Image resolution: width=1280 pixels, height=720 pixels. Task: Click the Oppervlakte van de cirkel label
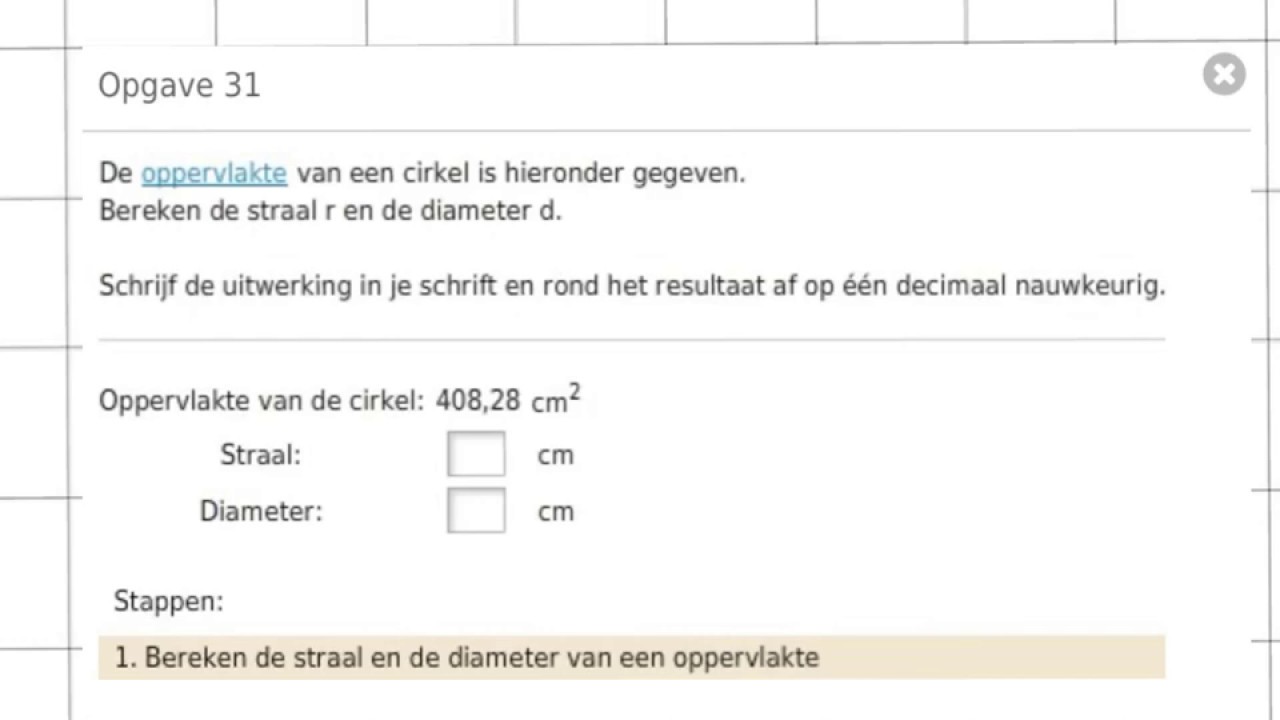tap(261, 401)
